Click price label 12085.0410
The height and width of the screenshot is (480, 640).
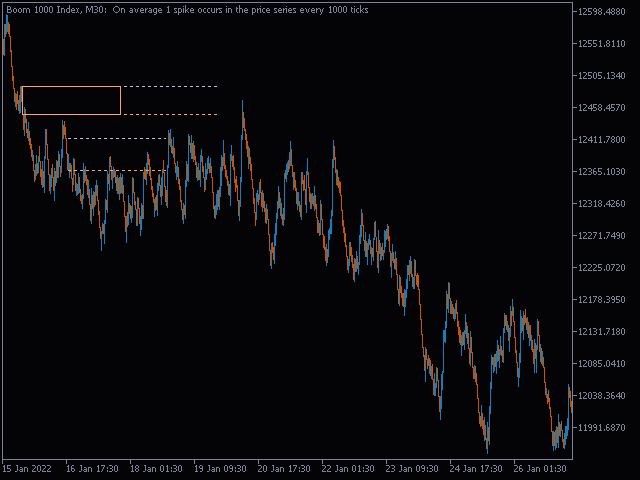pyautogui.click(x=601, y=364)
